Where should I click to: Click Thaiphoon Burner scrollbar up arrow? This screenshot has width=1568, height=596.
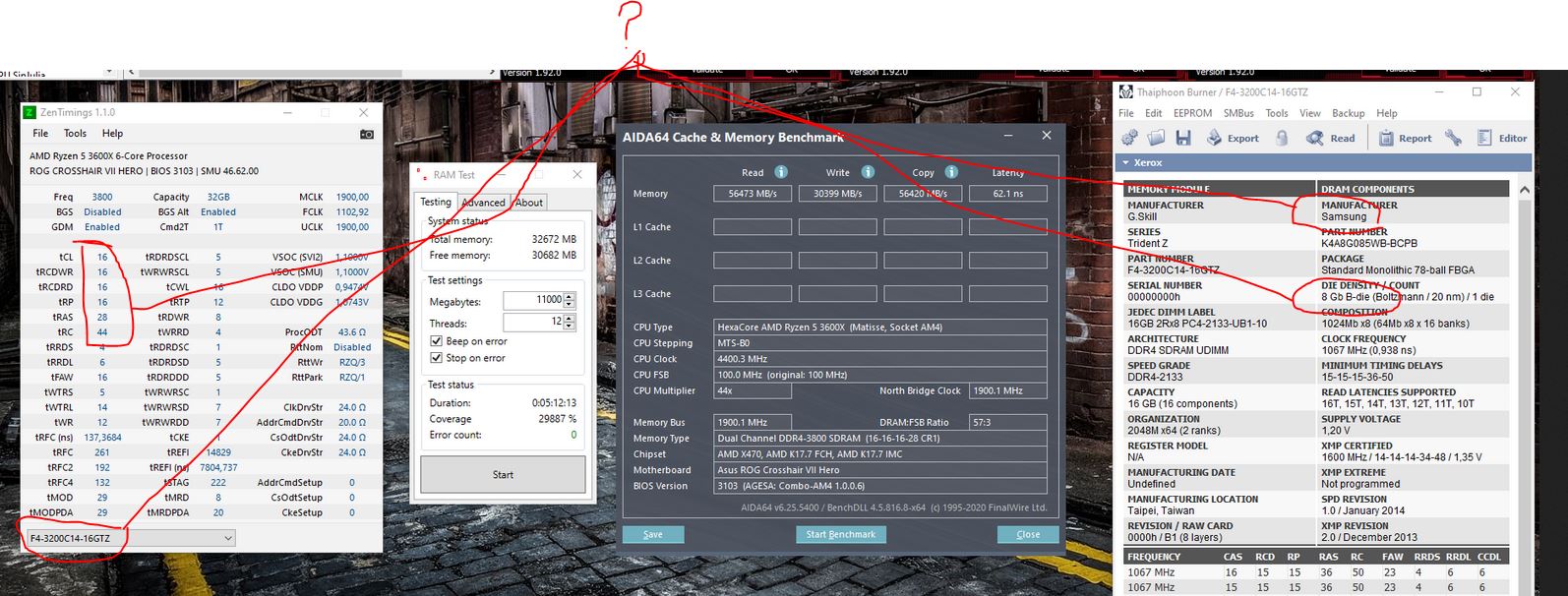point(1525,190)
